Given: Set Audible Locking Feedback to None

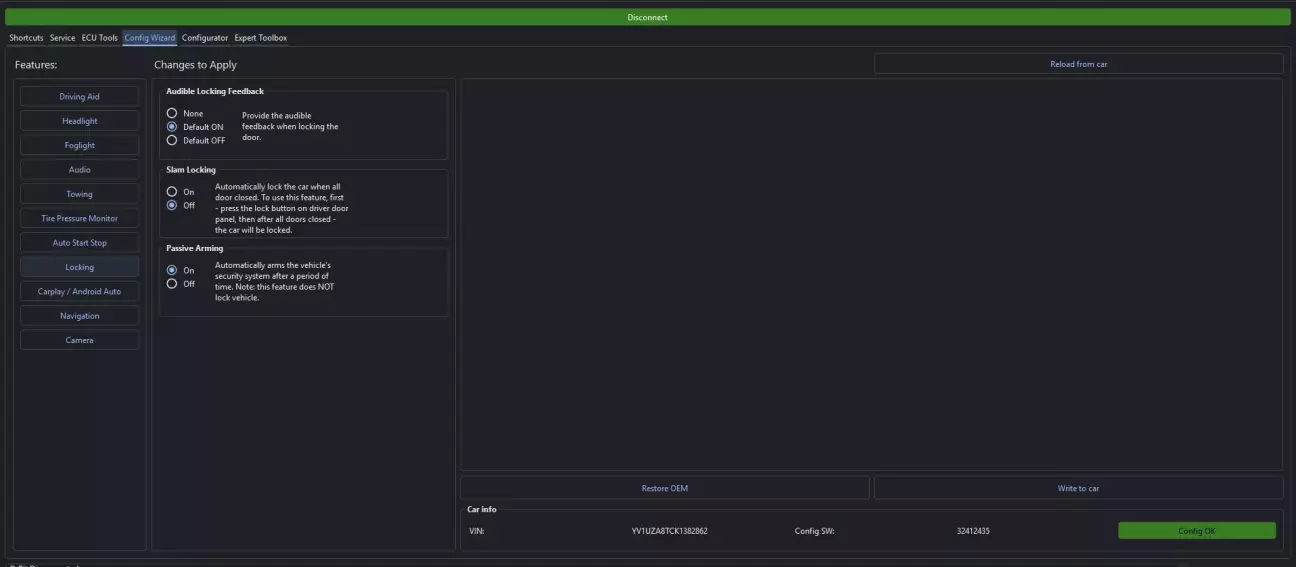Looking at the screenshot, I should click(x=172, y=114).
